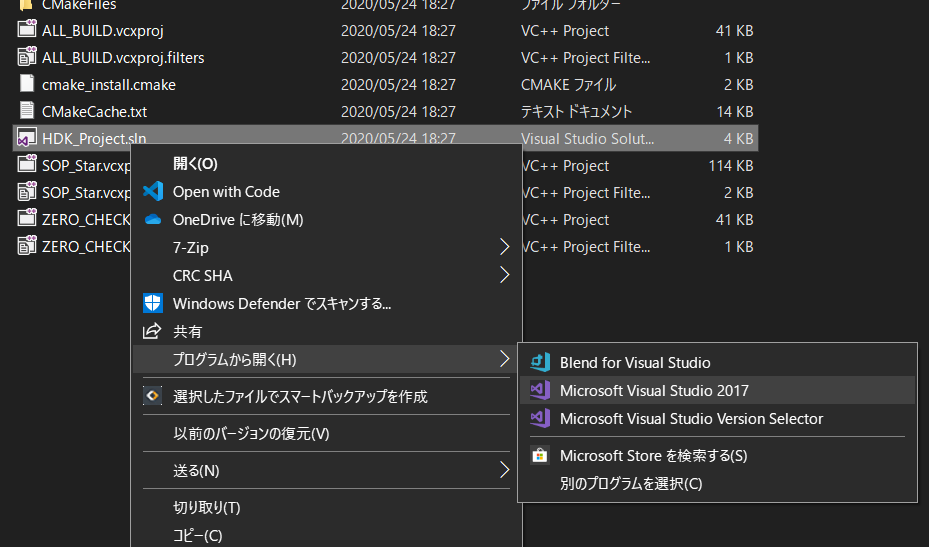Expand the 送る(N) submenu arrow
The height and width of the screenshot is (547, 929).
[504, 470]
